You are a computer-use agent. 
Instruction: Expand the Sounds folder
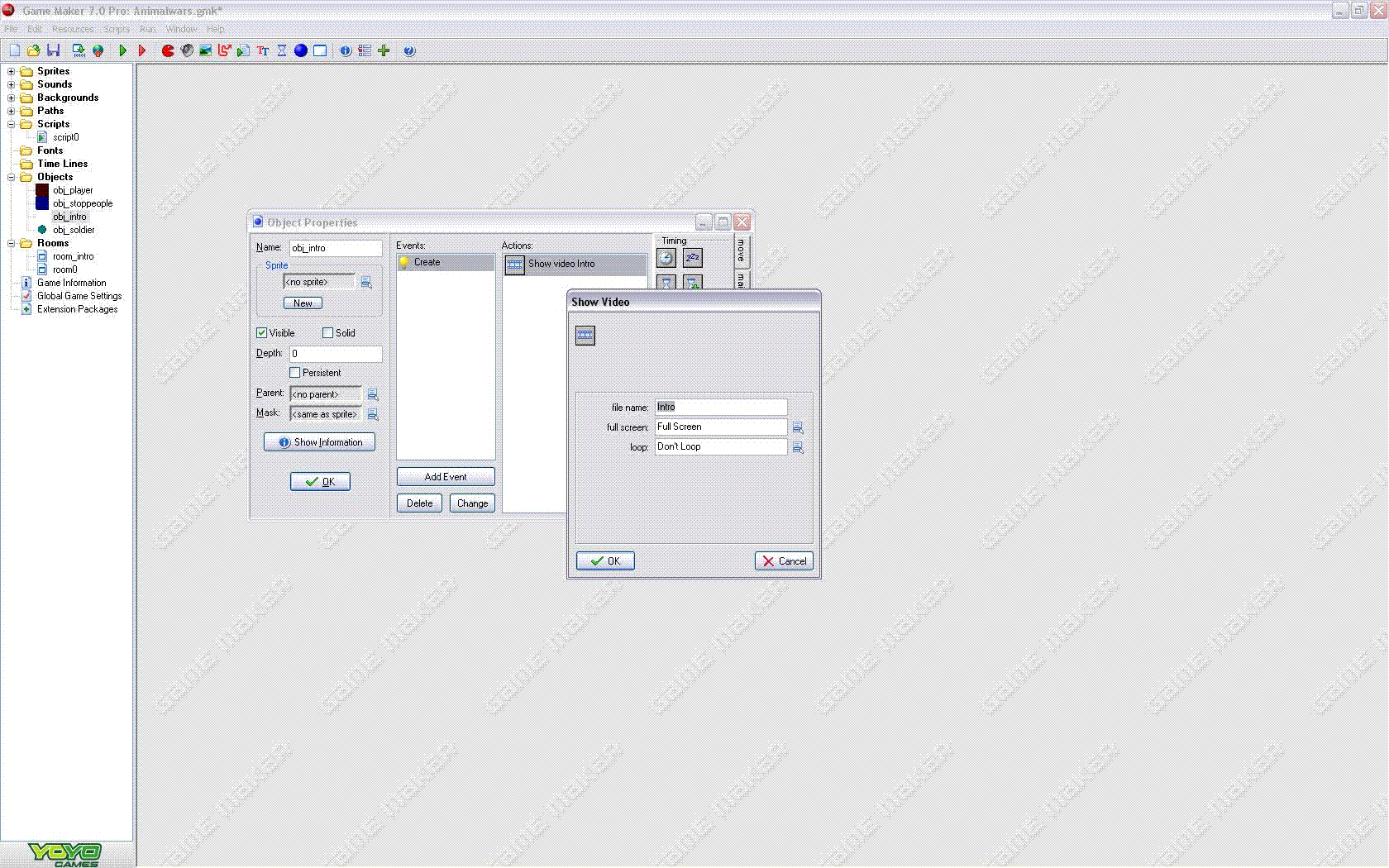pyautogui.click(x=12, y=84)
